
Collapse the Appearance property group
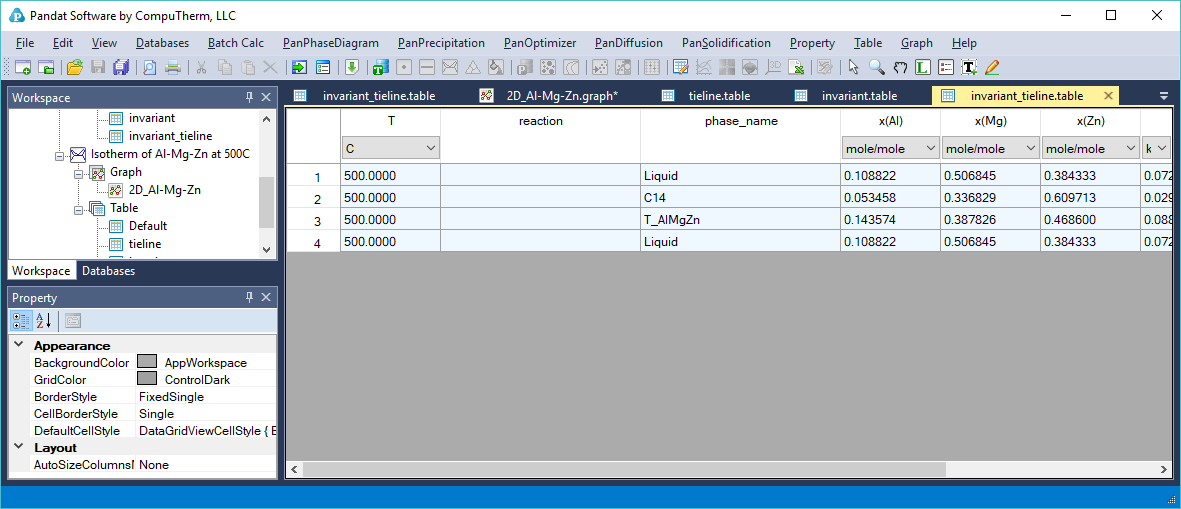tap(18, 346)
